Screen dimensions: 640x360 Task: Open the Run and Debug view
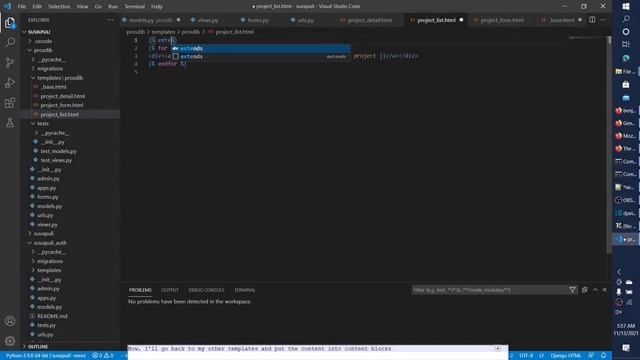click(x=10, y=82)
